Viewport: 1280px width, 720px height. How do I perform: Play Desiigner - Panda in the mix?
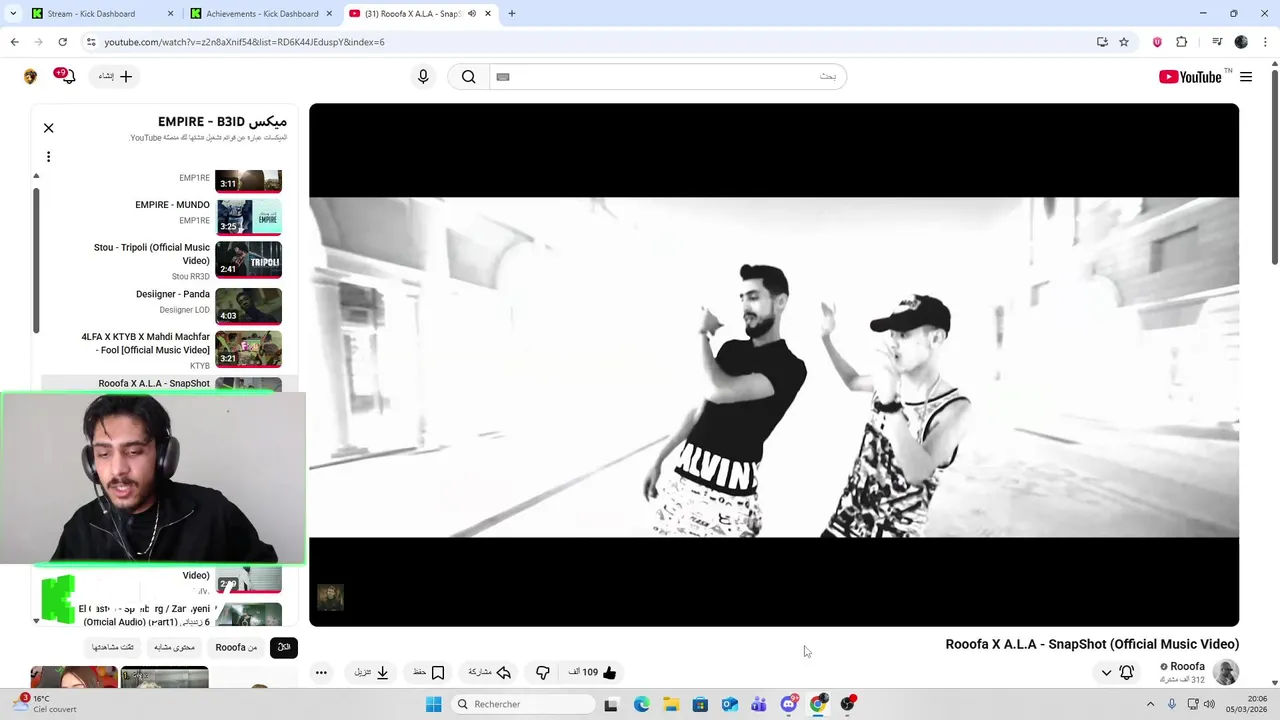248,306
